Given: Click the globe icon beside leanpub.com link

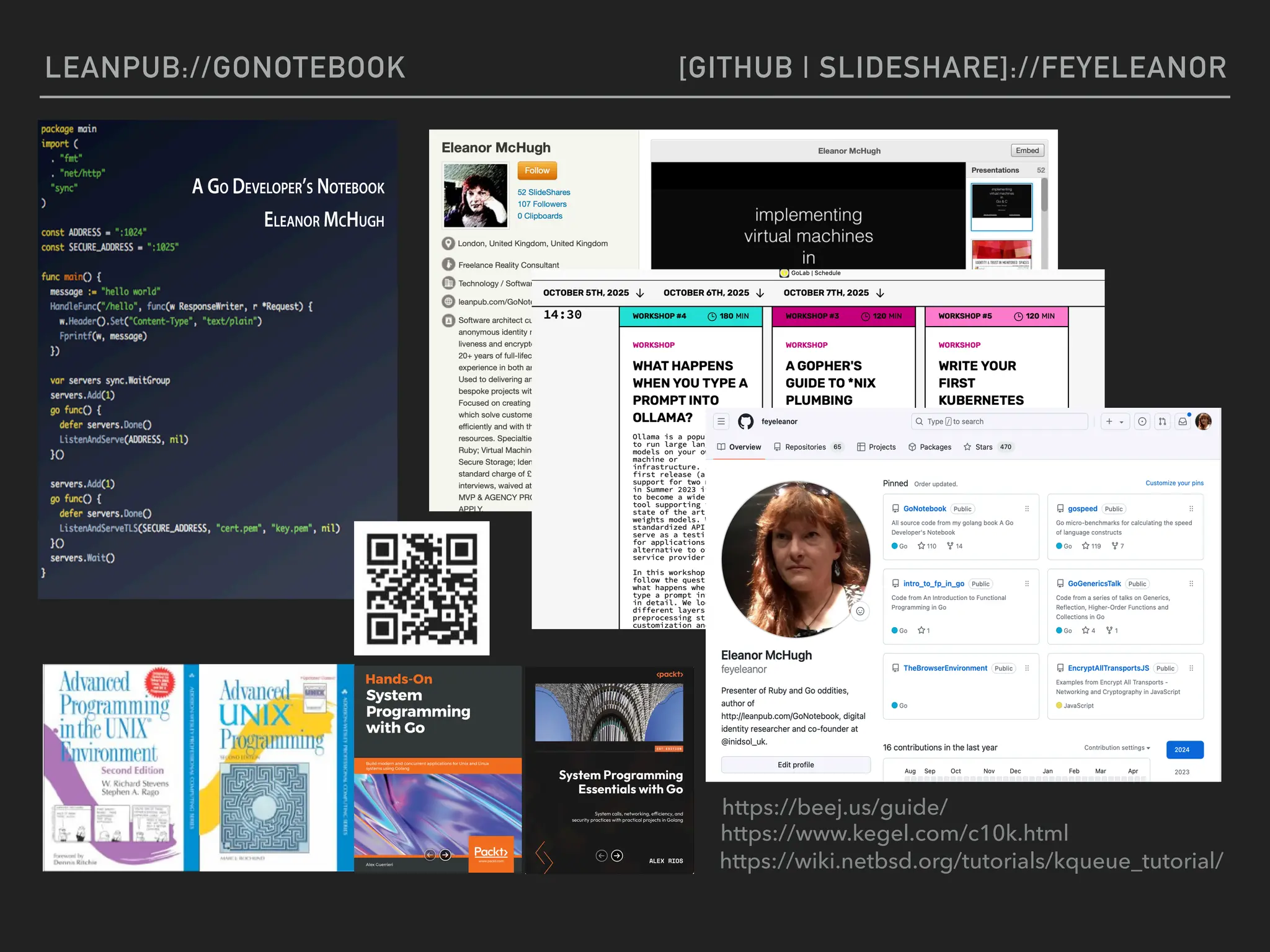Looking at the screenshot, I should coord(448,302).
